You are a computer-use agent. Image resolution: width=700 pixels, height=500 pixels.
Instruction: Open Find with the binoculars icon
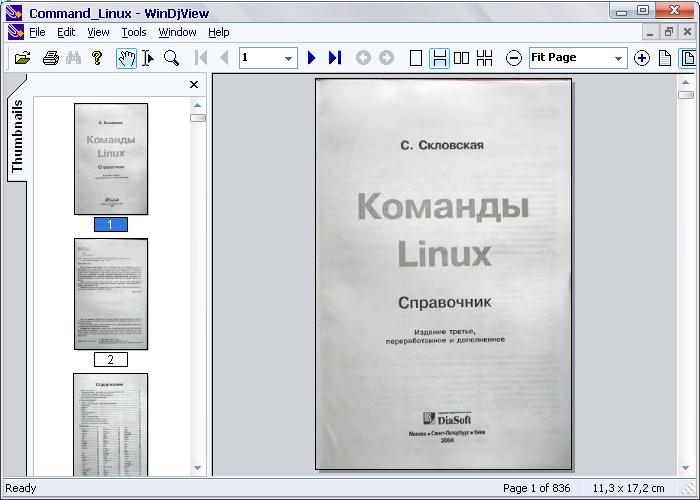point(74,58)
